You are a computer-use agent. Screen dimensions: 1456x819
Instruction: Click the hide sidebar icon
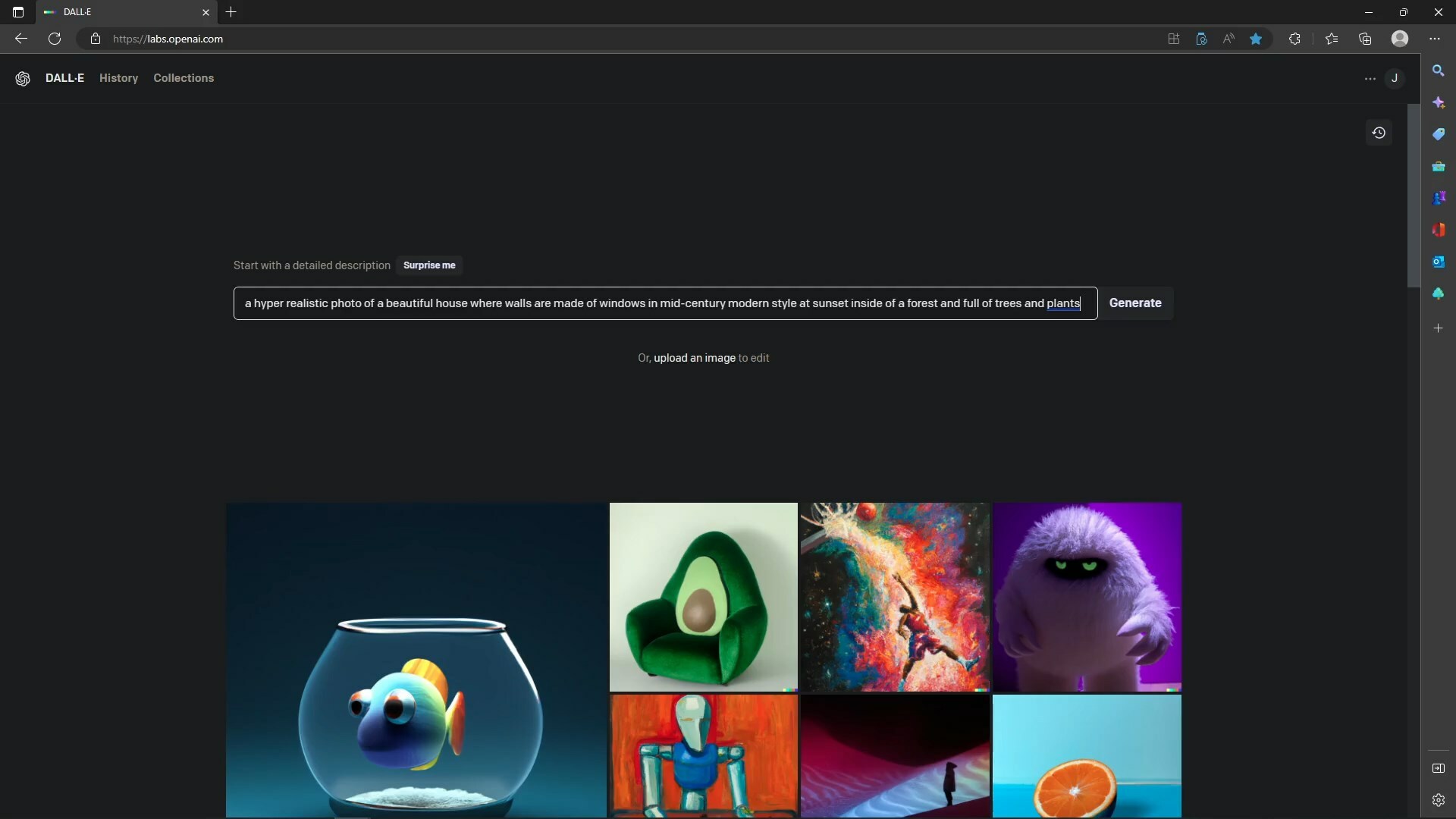tap(1438, 768)
